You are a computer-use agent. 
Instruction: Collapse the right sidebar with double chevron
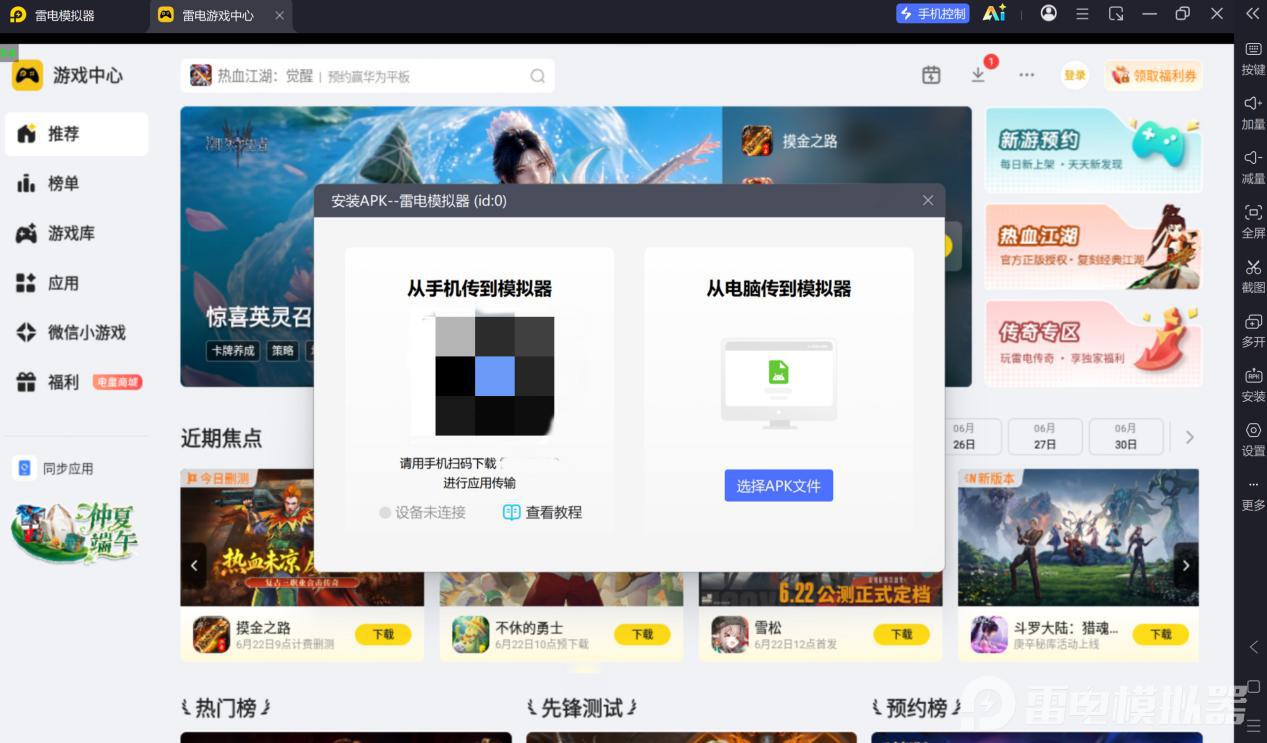(x=1252, y=14)
